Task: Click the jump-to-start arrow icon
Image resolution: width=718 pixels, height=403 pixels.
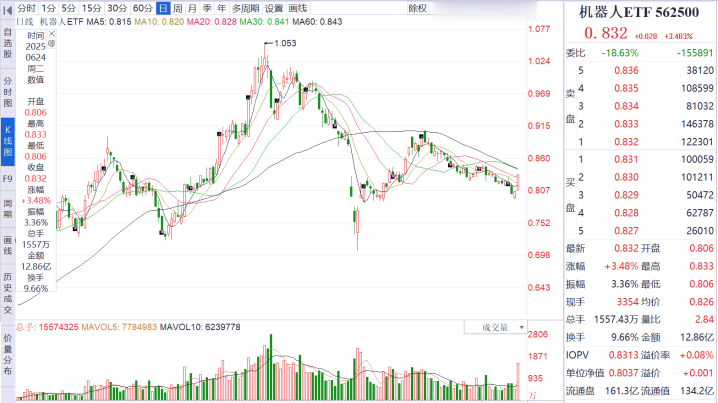Action: [7, 9]
